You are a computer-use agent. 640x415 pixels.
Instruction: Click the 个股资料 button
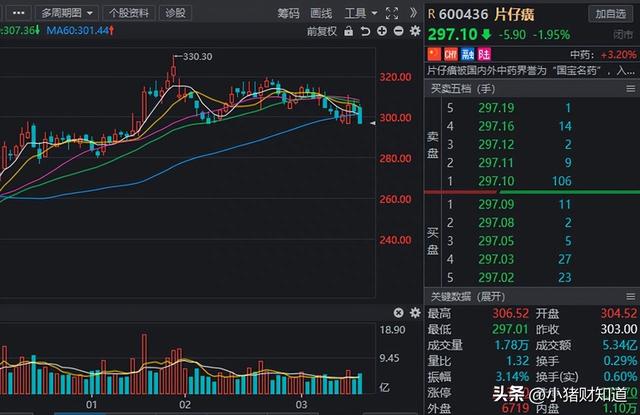129,13
